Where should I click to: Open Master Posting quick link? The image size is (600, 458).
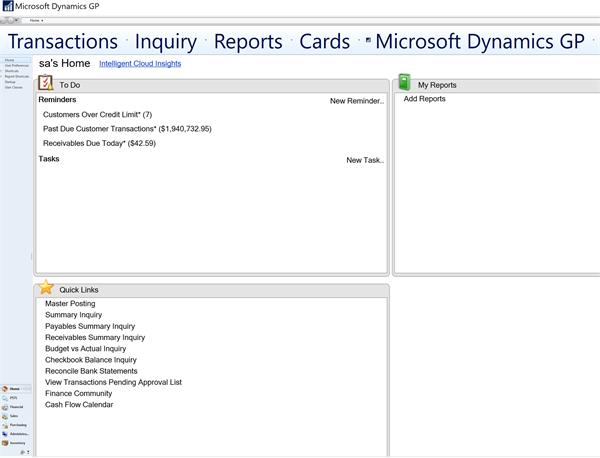click(x=70, y=303)
